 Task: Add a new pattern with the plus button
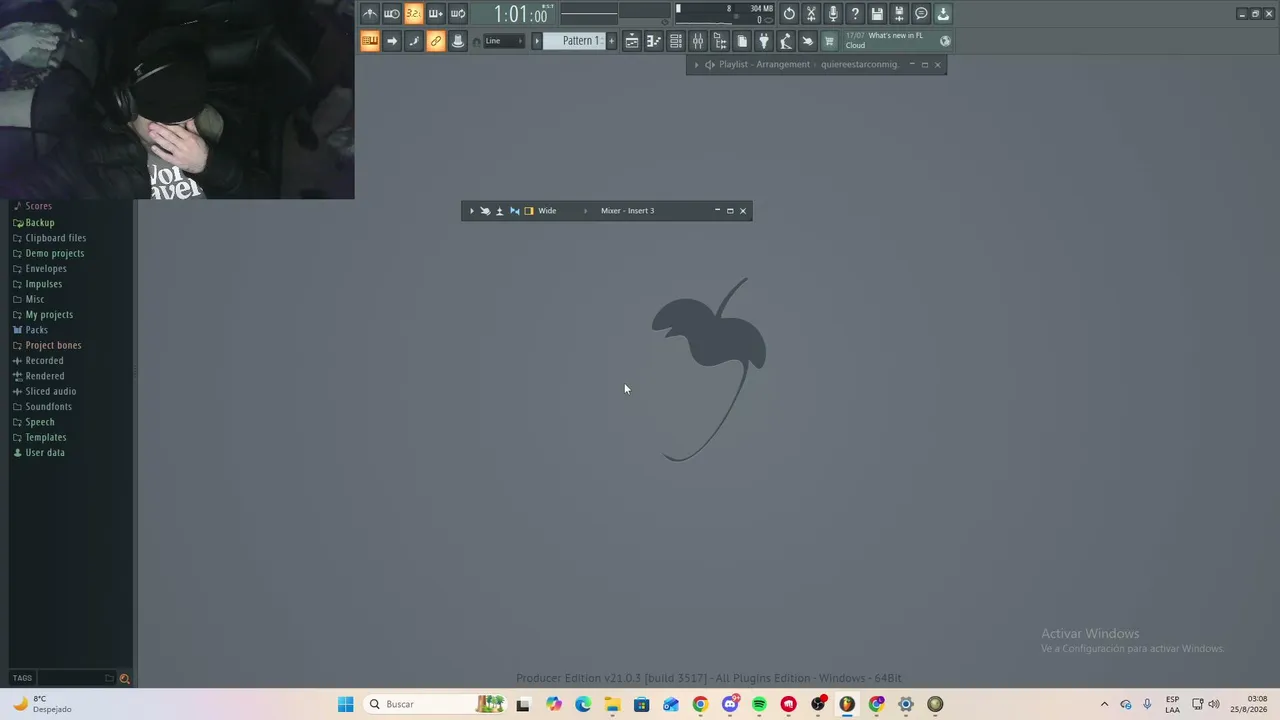pos(612,41)
